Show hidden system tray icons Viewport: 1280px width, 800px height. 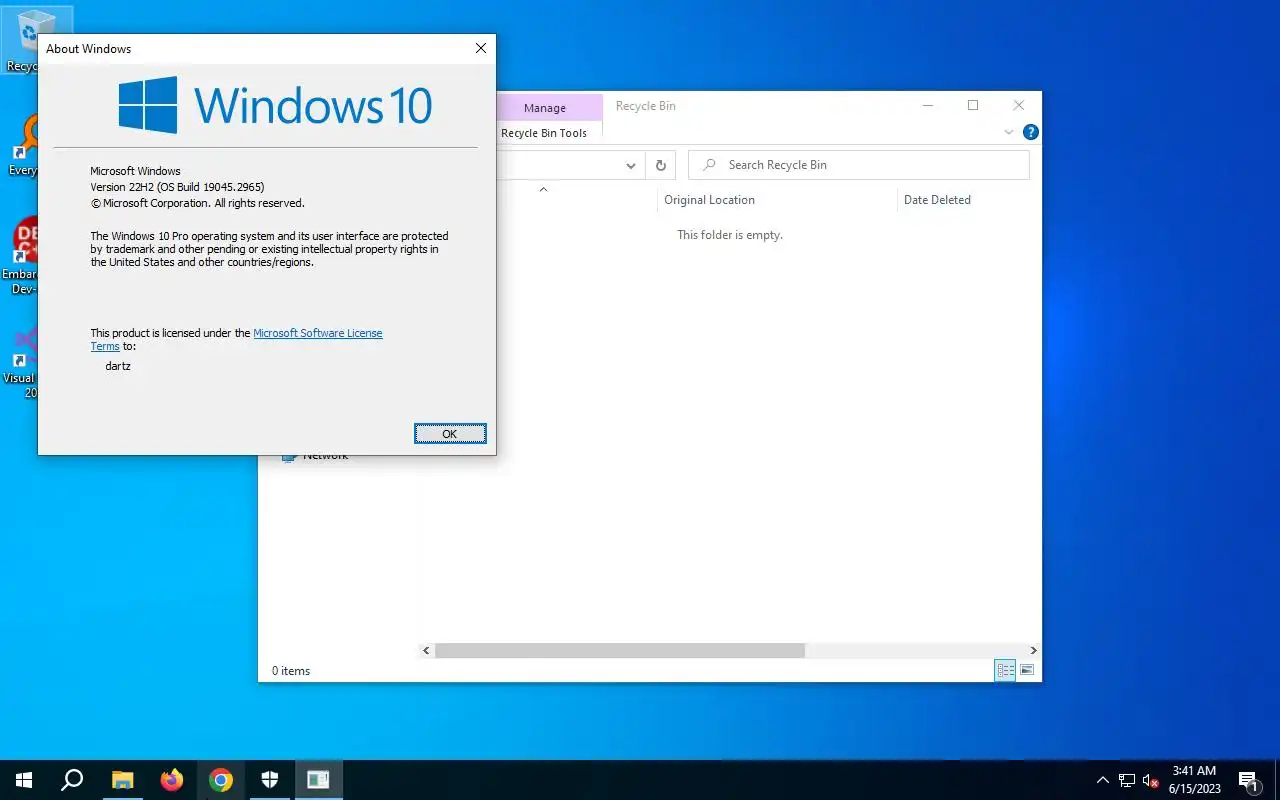(1103, 780)
